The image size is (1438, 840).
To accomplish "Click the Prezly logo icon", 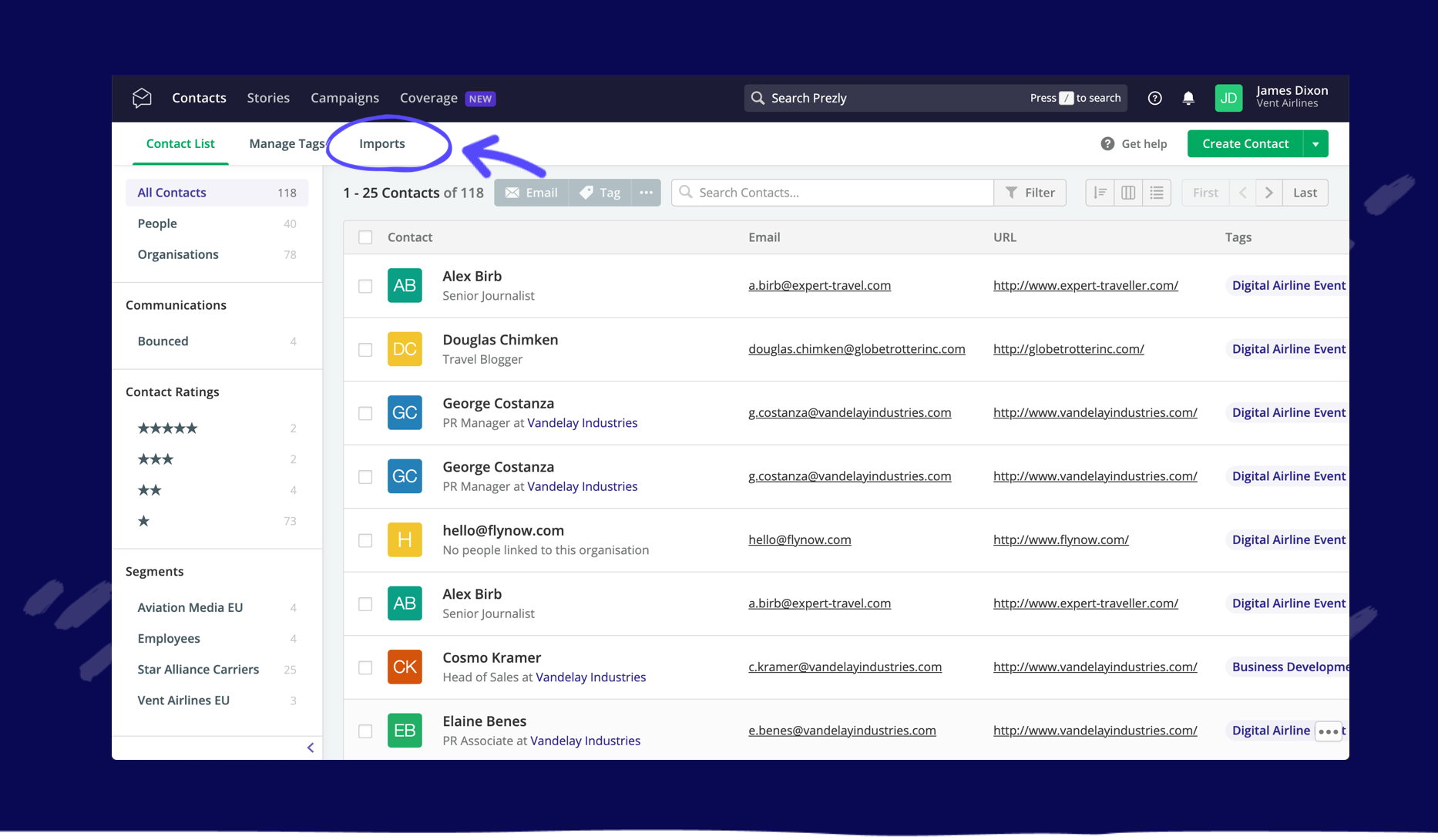I will [x=142, y=98].
